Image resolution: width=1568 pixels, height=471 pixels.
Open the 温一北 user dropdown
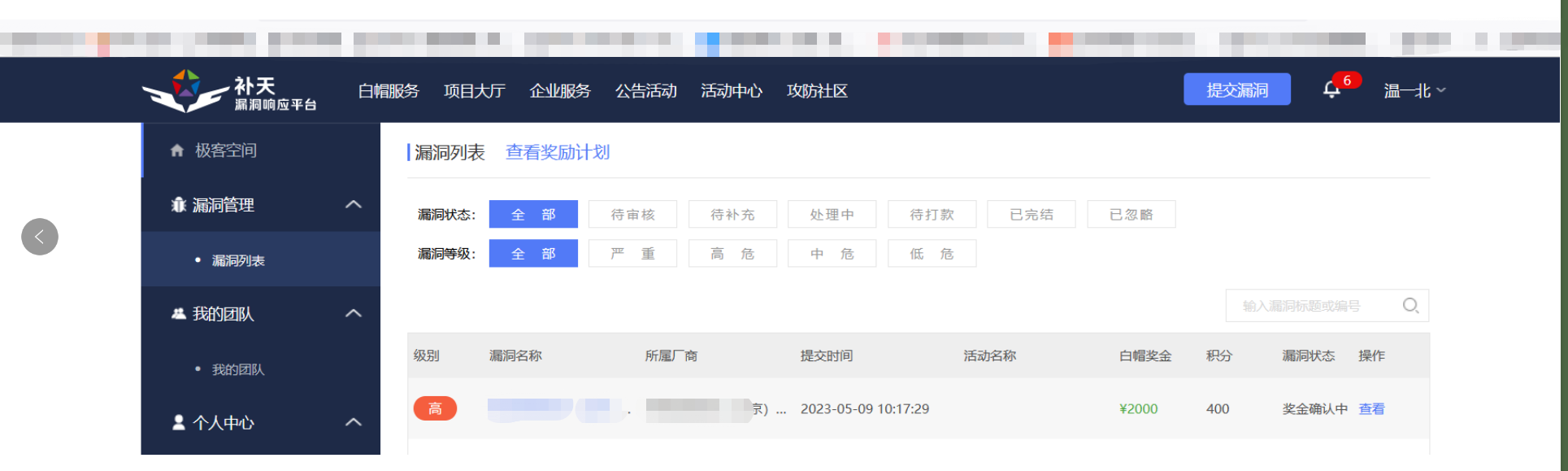[x=1414, y=91]
